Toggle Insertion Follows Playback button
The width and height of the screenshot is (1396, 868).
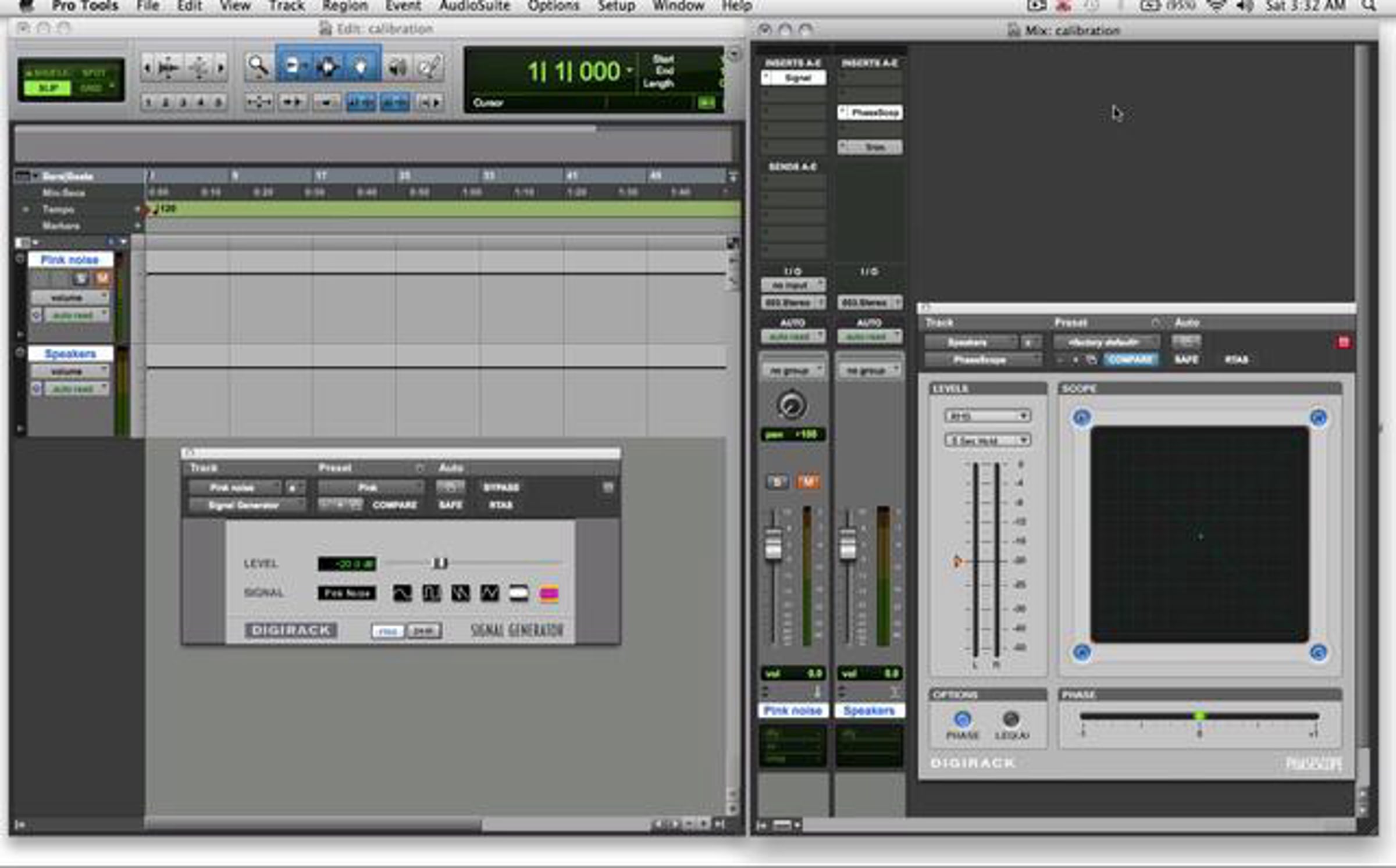431,102
